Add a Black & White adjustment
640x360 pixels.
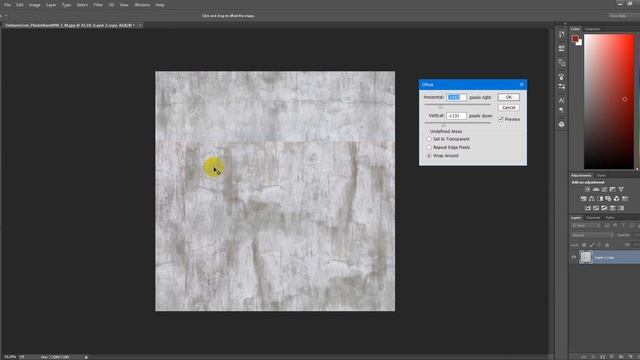point(600,199)
